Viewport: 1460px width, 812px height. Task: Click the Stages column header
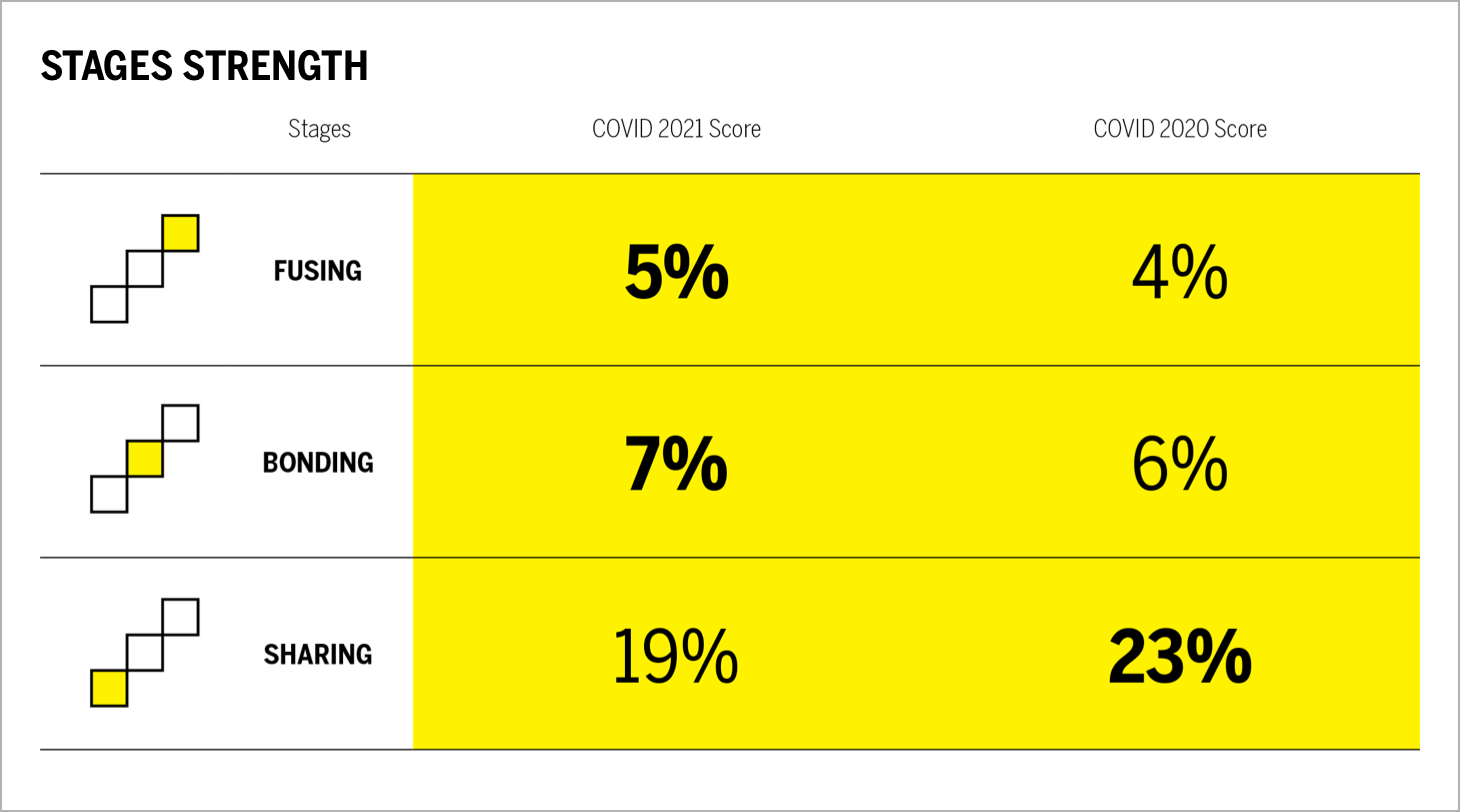(319, 129)
